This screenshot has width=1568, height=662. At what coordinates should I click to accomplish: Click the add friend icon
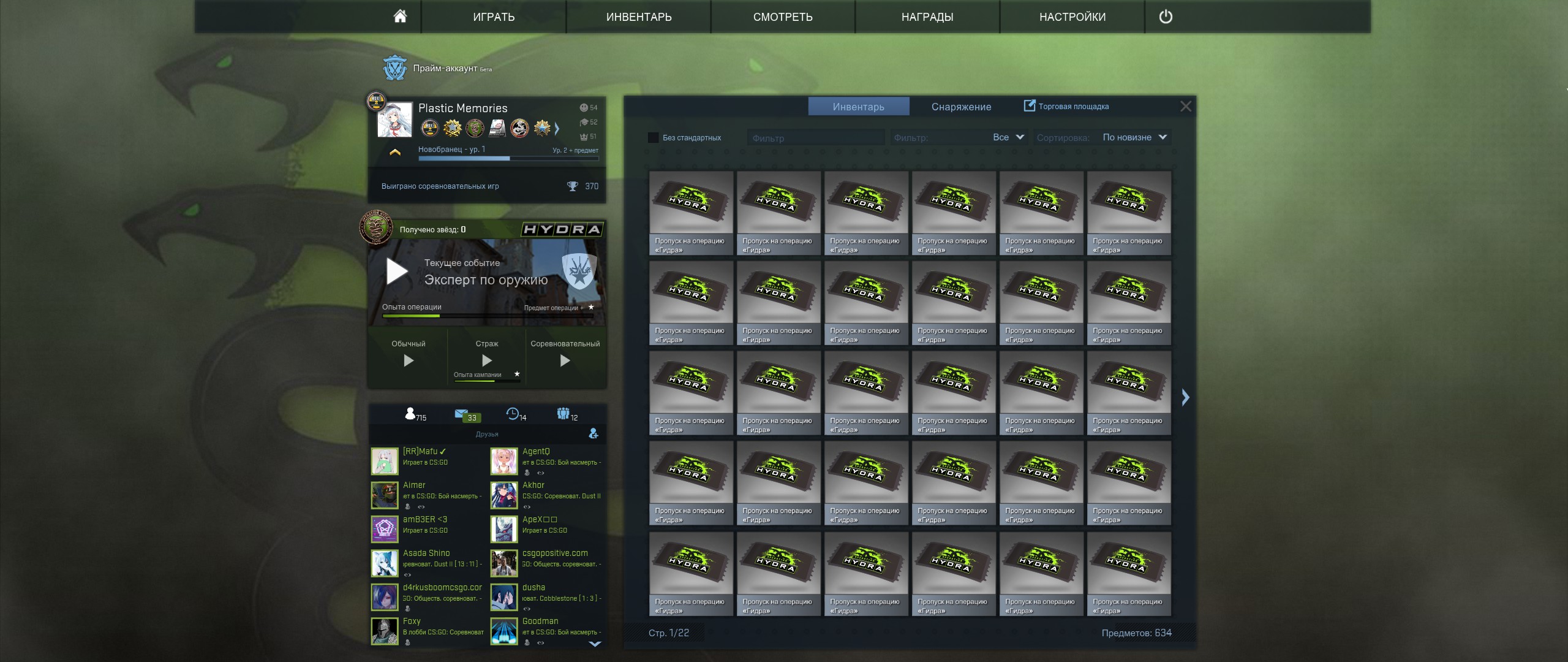click(593, 434)
